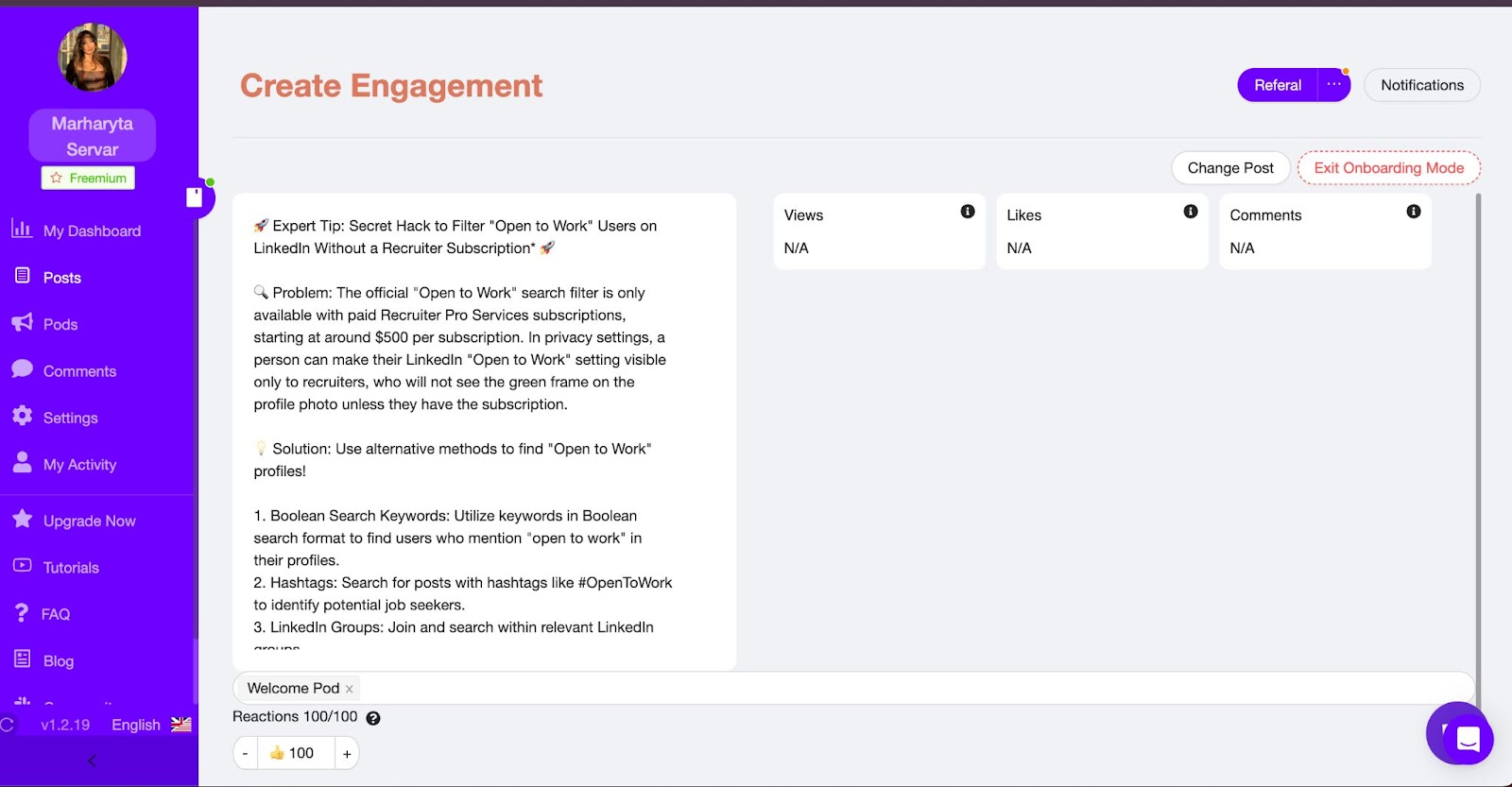Open the English language selector
Image resolution: width=1512 pixels, height=787 pixels.
point(135,724)
